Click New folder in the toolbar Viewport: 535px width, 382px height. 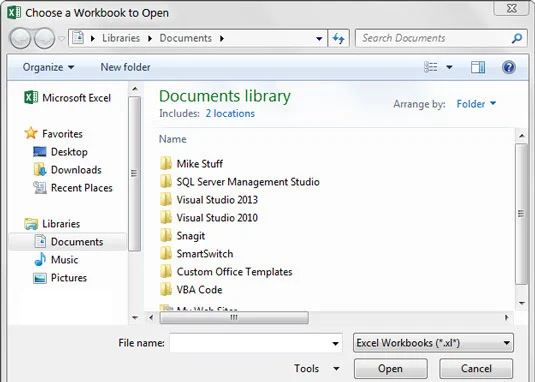(125, 67)
